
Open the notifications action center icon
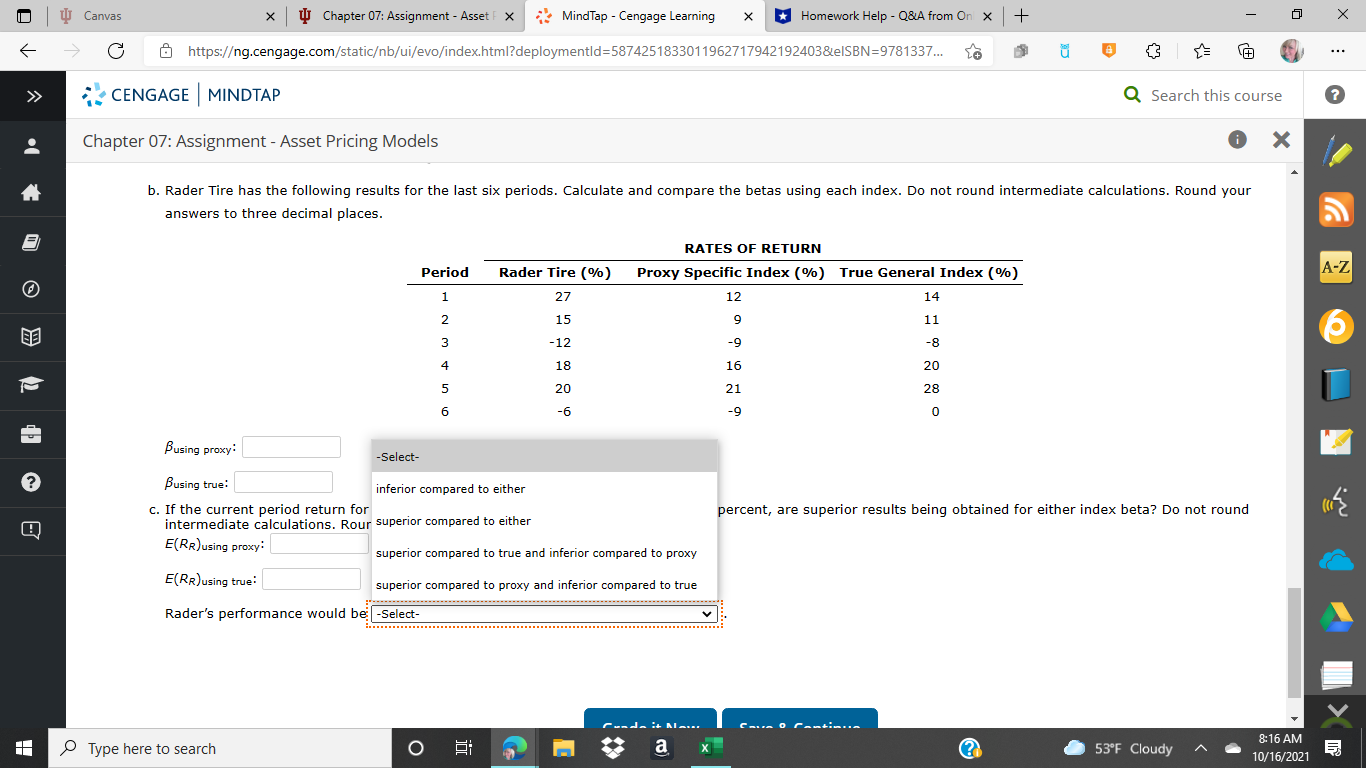coord(1333,748)
